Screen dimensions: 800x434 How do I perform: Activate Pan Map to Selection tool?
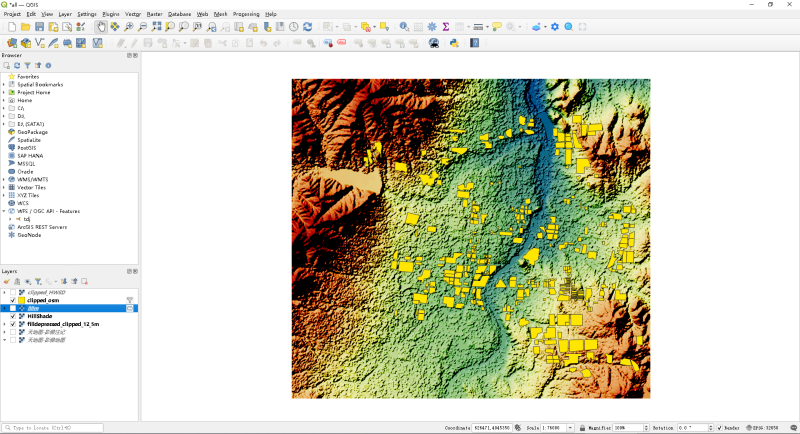[x=115, y=27]
